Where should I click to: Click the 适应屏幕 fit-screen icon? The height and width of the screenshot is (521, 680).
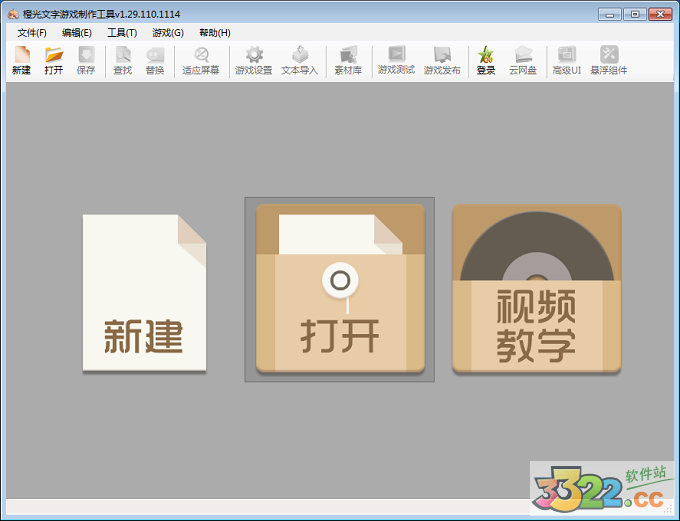coord(201,60)
